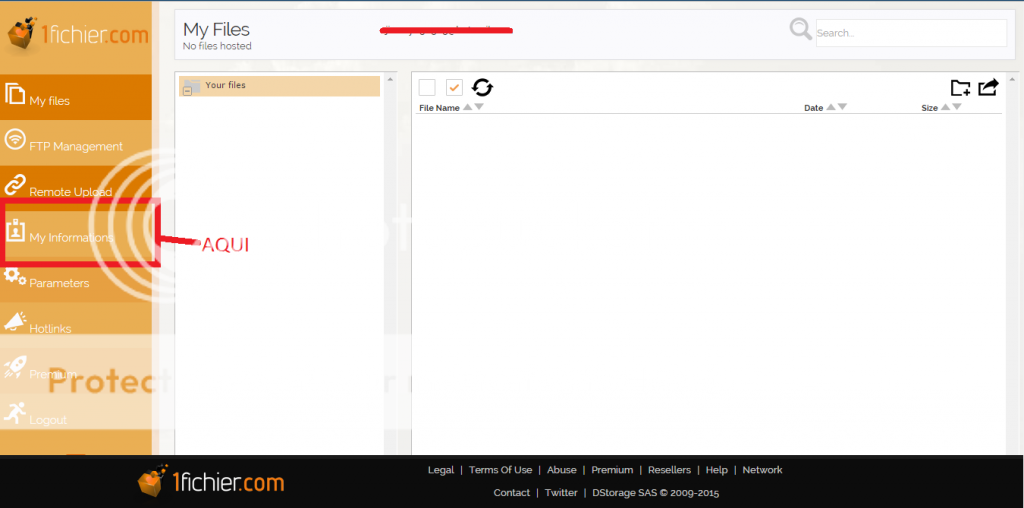The image size is (1024, 508).
Task: Select Hotlinks in the sidebar
Action: (50, 328)
